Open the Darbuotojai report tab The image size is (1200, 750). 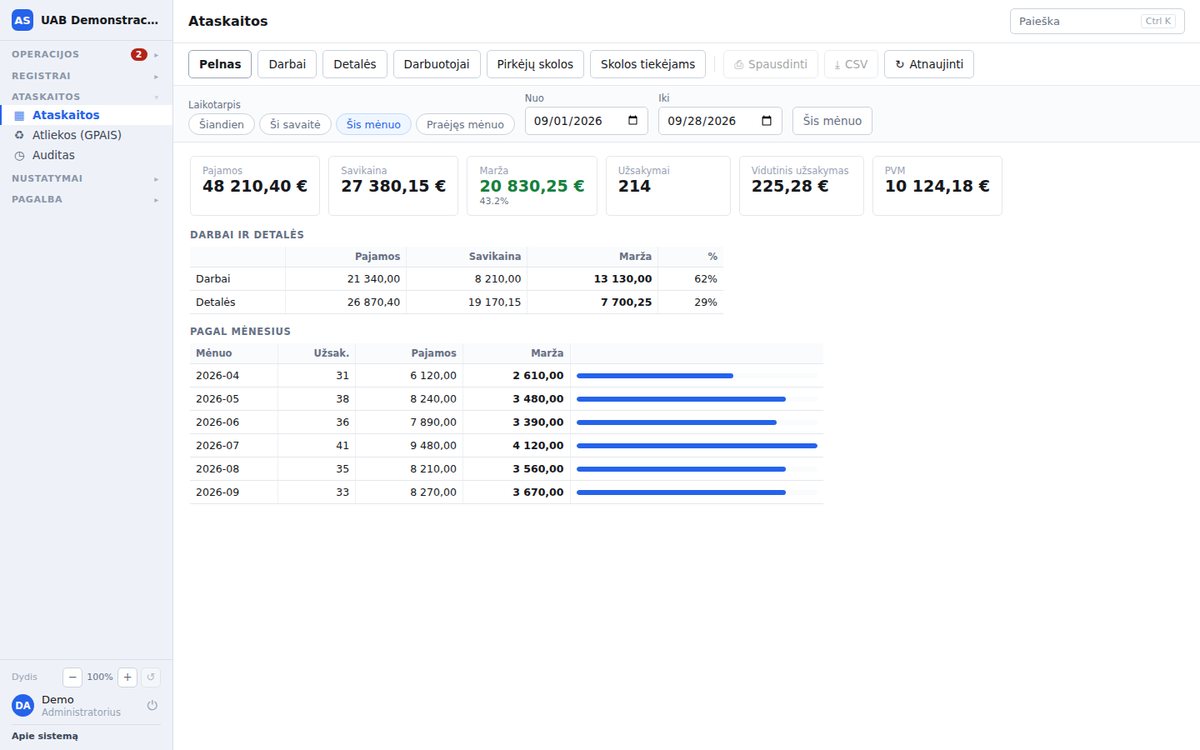click(x=437, y=64)
